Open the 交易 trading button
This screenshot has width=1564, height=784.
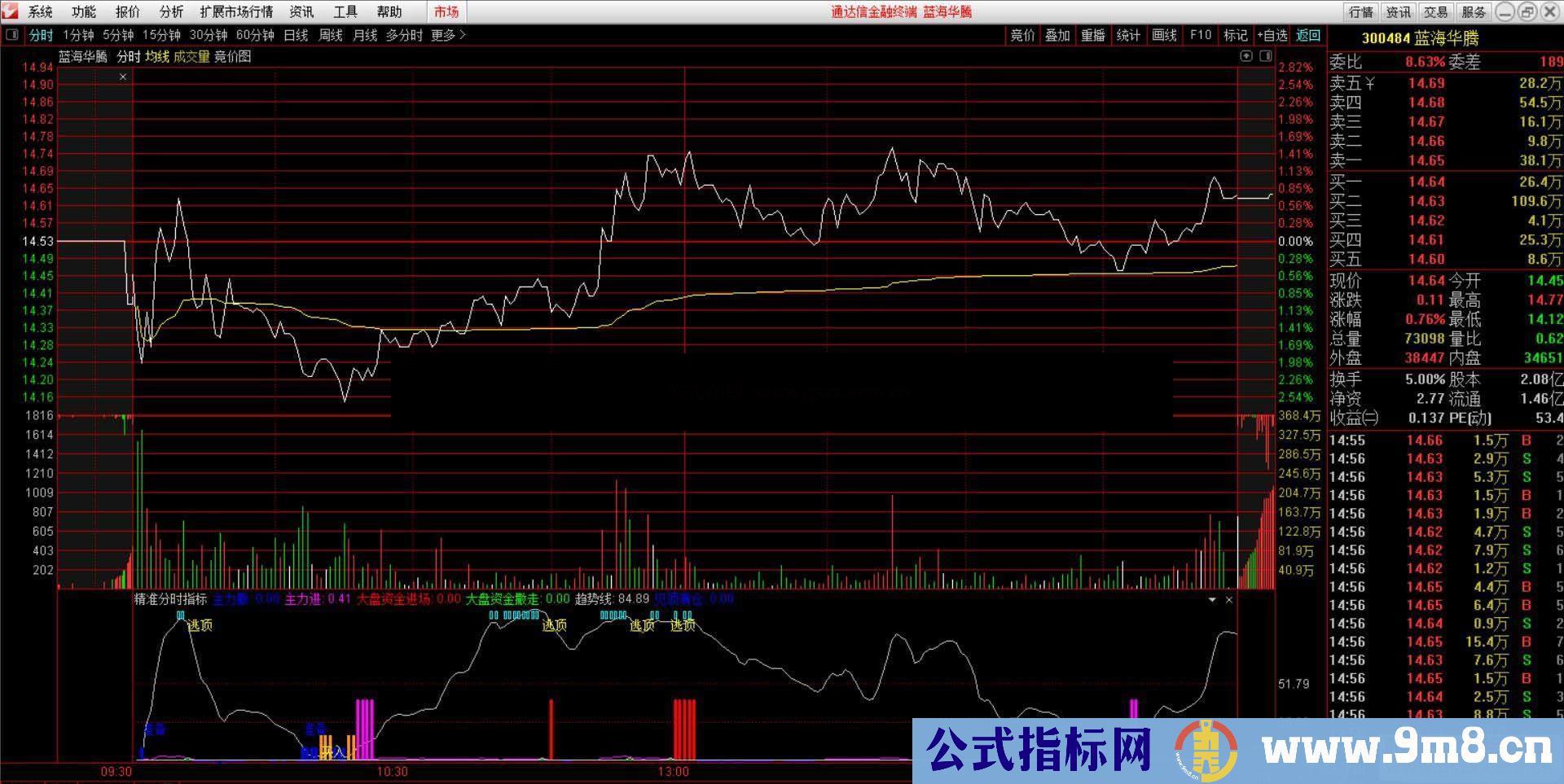coord(1436,11)
